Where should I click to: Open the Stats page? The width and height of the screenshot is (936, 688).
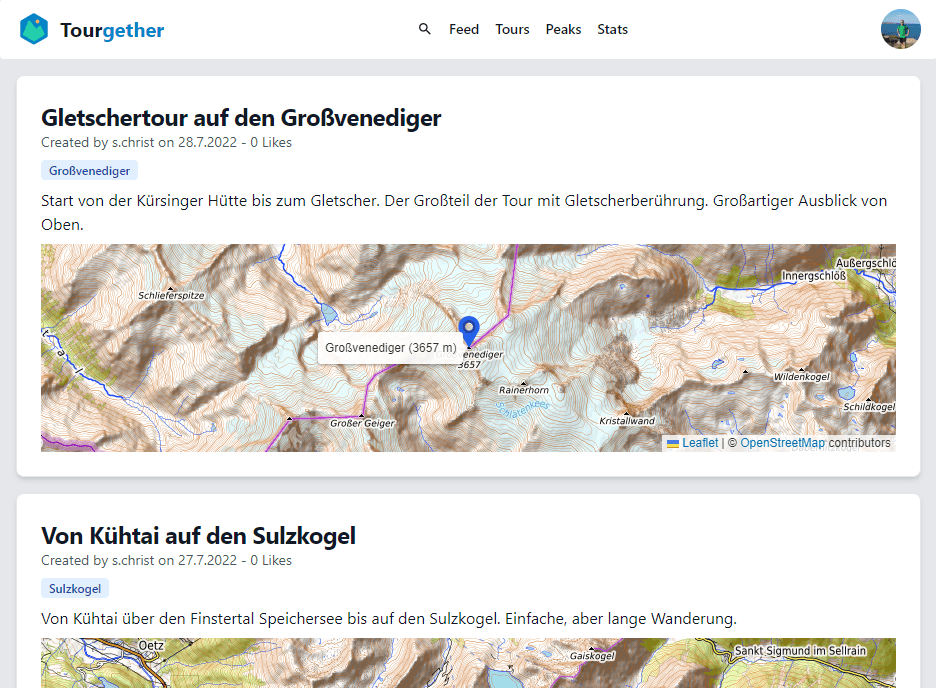click(x=612, y=29)
